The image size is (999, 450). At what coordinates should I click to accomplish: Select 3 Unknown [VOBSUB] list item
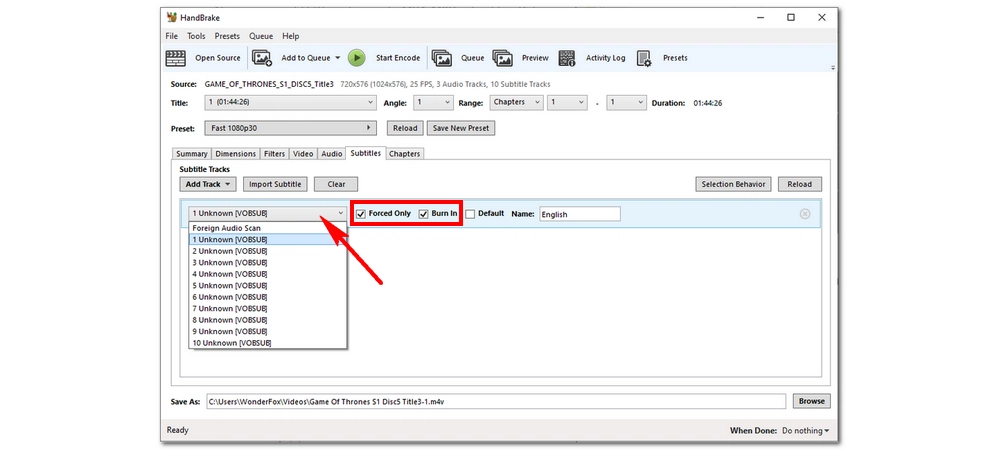tap(268, 263)
